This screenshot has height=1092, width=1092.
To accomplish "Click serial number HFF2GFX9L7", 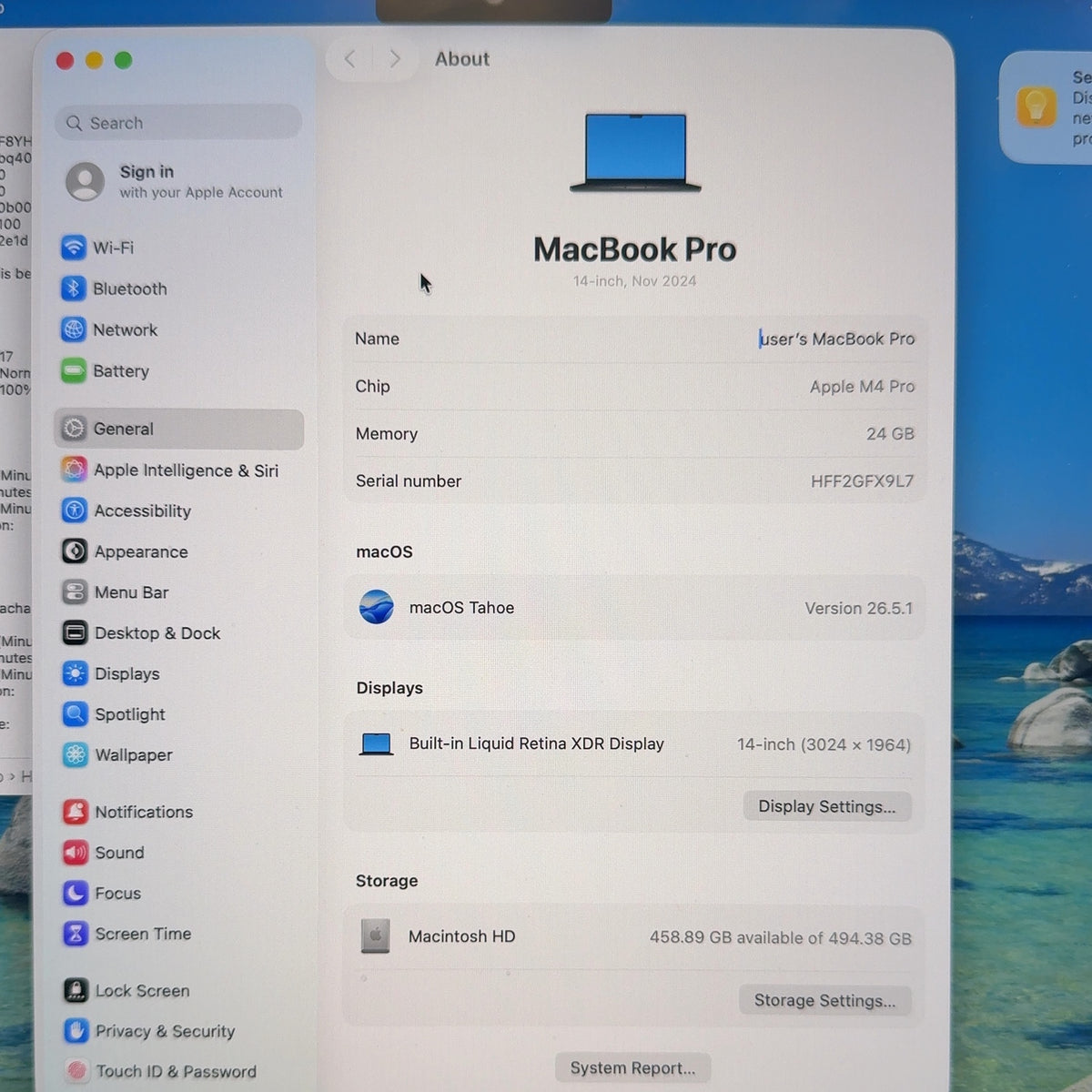I will [862, 481].
